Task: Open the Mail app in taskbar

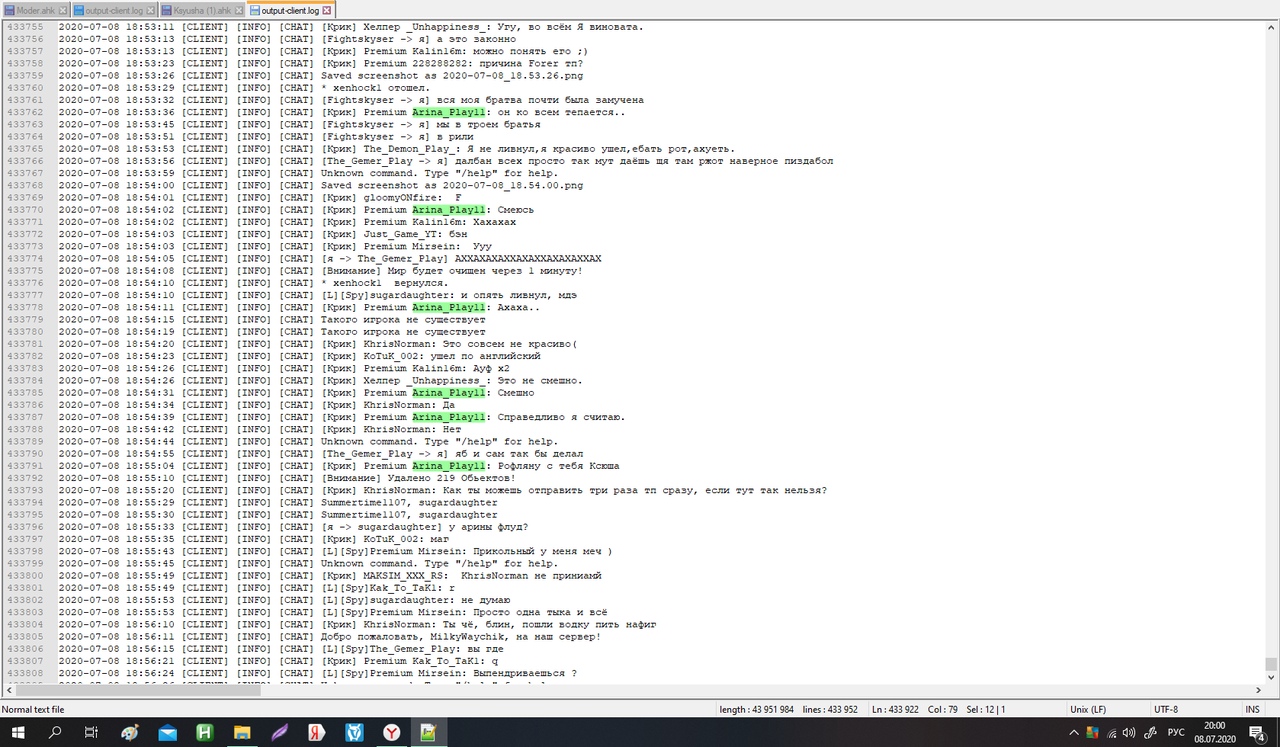Action: tap(167, 732)
